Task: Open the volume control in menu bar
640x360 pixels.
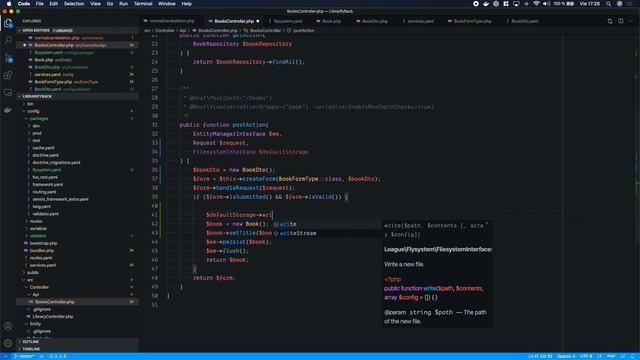Action: 546,4
